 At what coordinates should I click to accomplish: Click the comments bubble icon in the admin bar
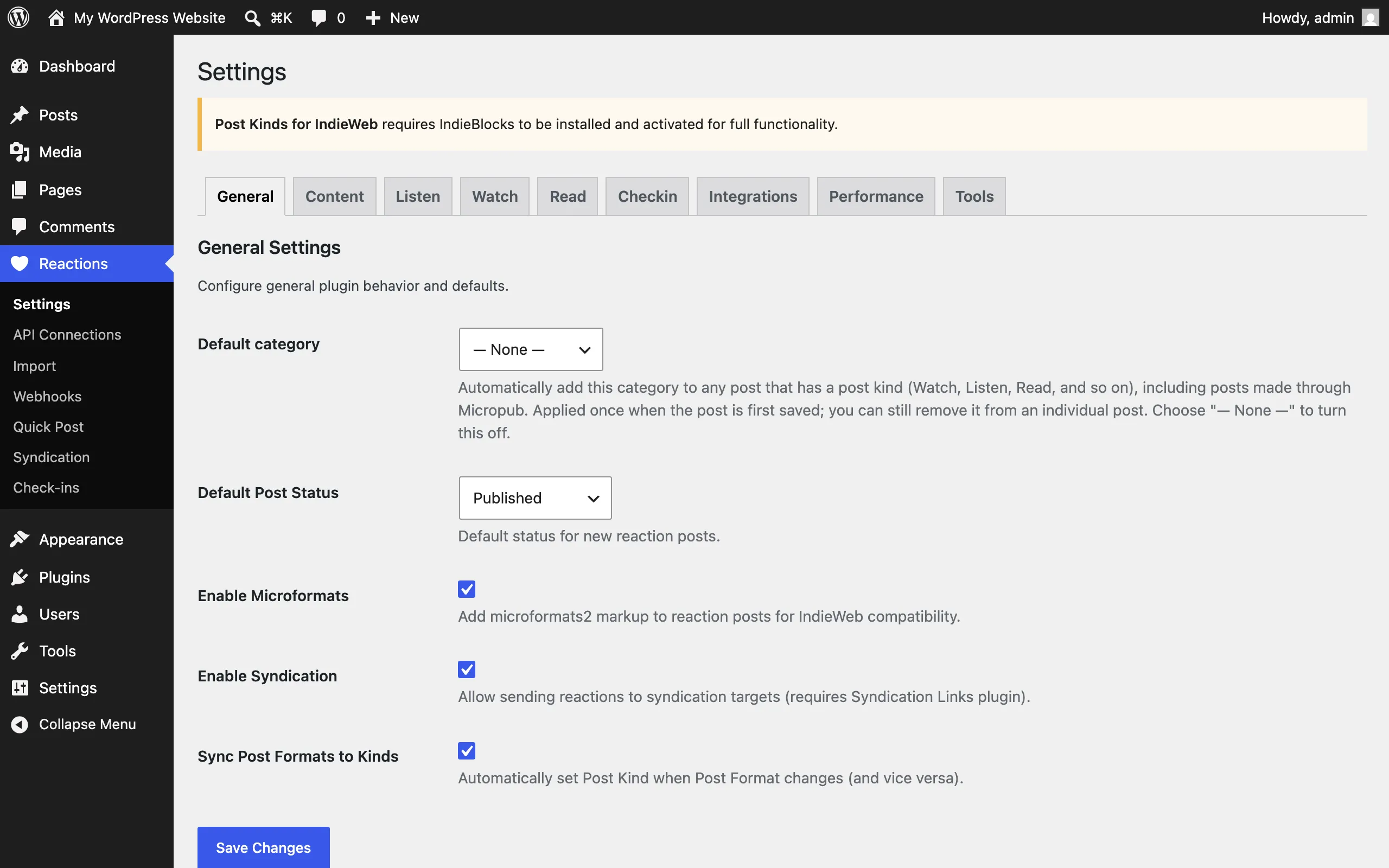pyautogui.click(x=318, y=18)
